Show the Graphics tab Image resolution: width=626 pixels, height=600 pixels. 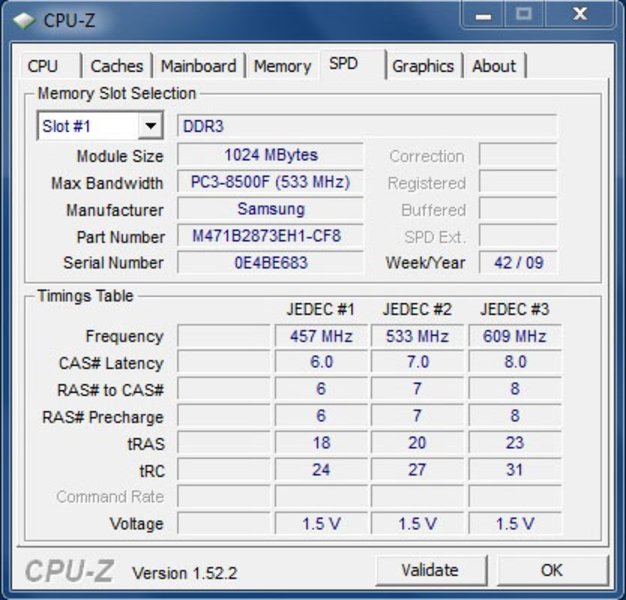click(422, 66)
